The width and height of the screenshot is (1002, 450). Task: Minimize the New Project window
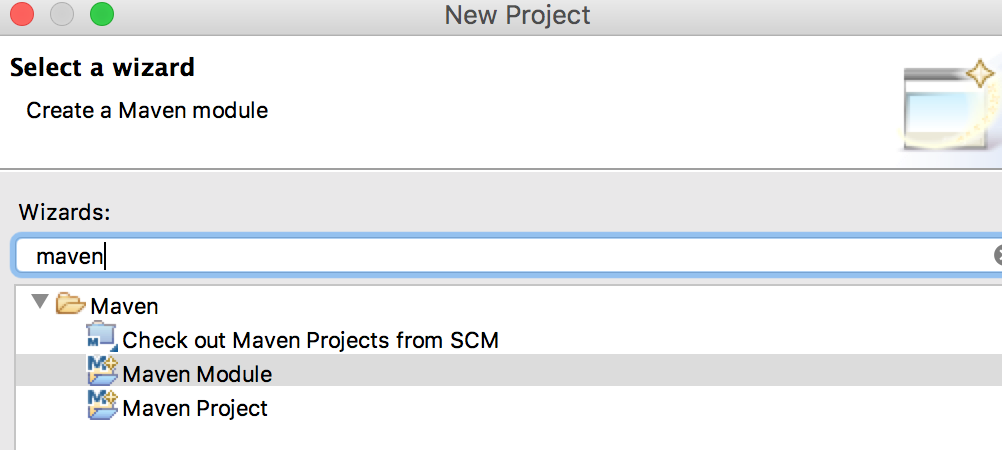click(62, 15)
